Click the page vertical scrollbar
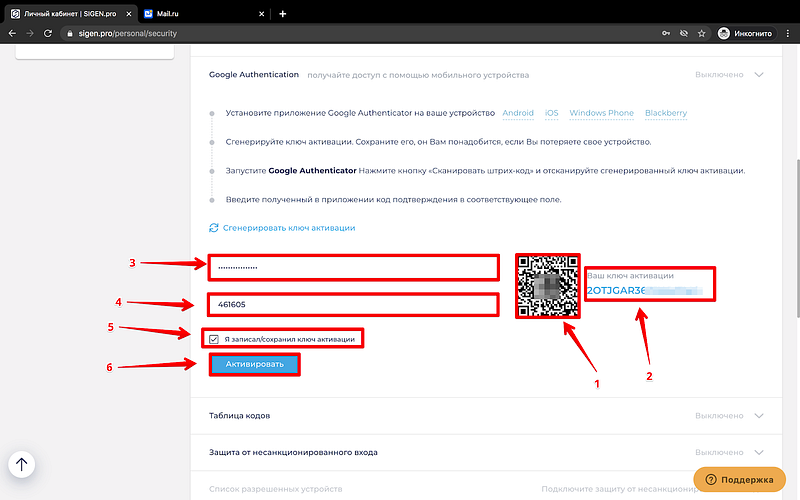The width and height of the screenshot is (800, 500). pos(797,238)
